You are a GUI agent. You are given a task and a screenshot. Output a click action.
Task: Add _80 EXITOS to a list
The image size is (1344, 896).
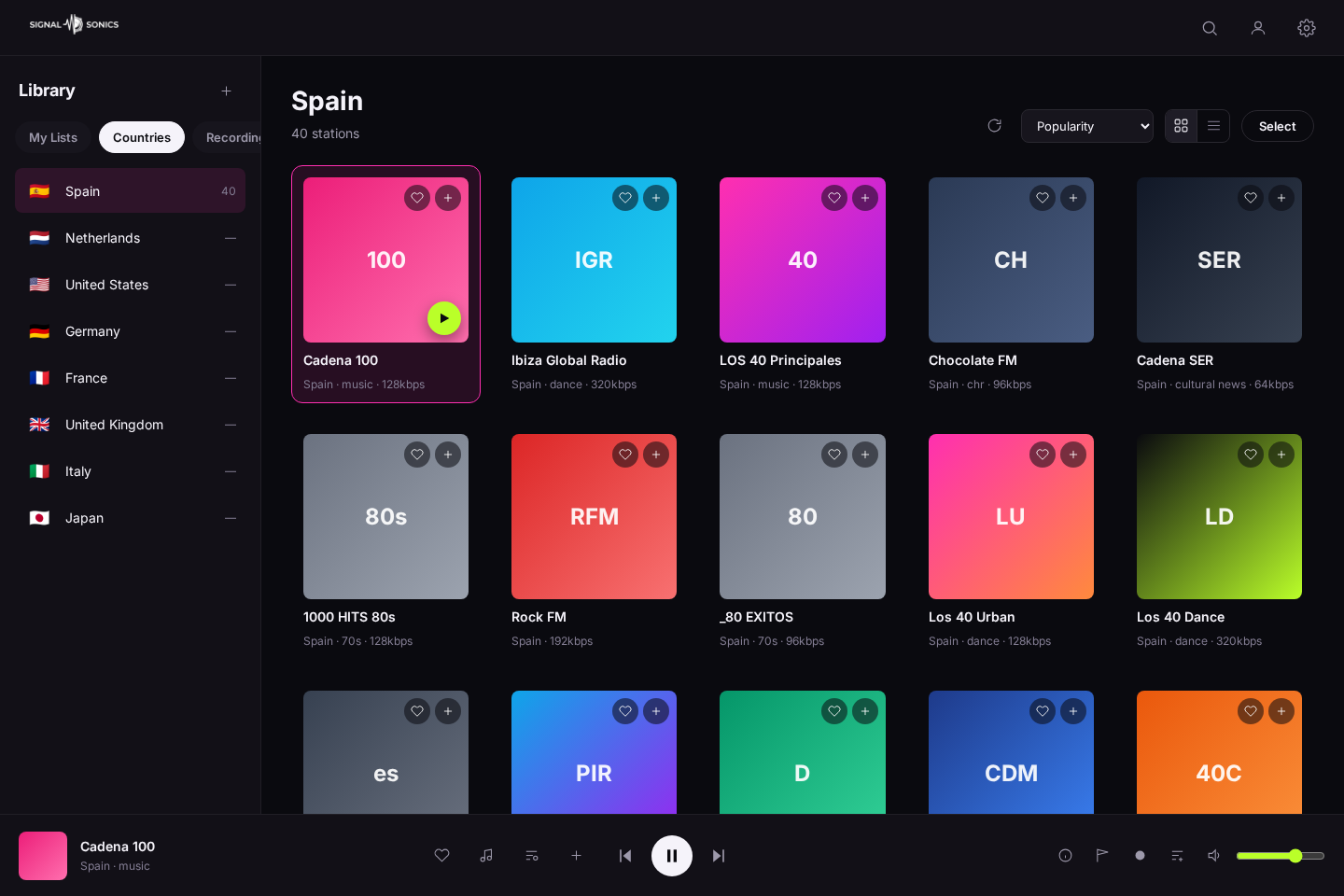tap(865, 455)
